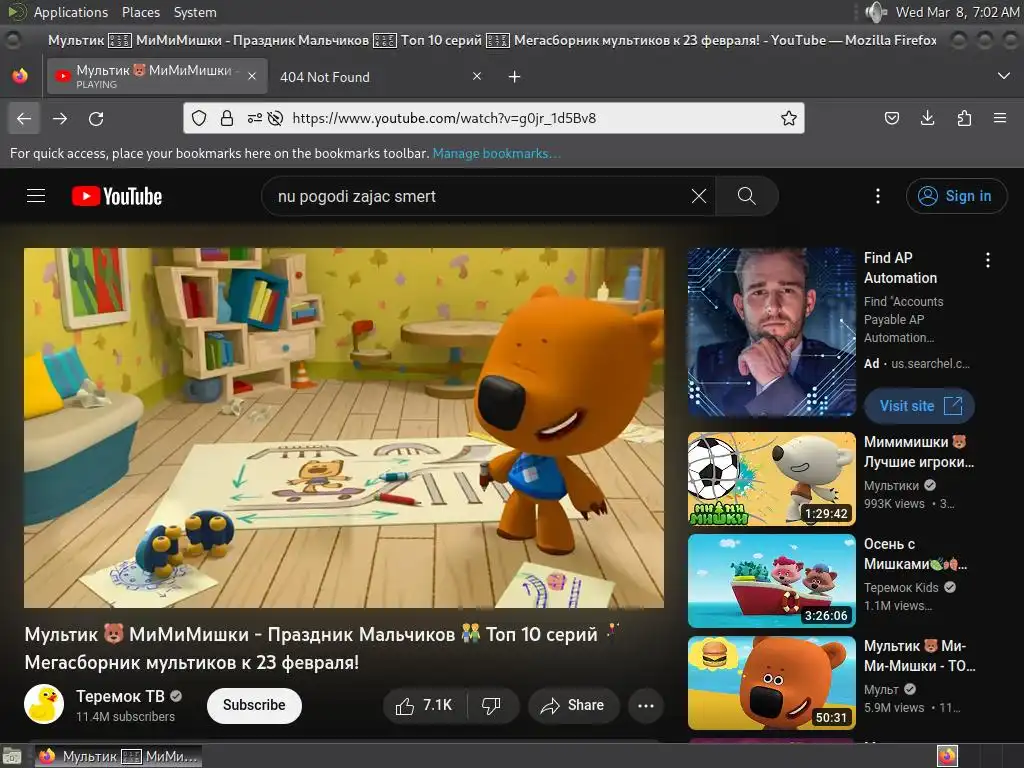This screenshot has height=768, width=1024.
Task: Go to YouTube home via logo
Action: (117, 196)
